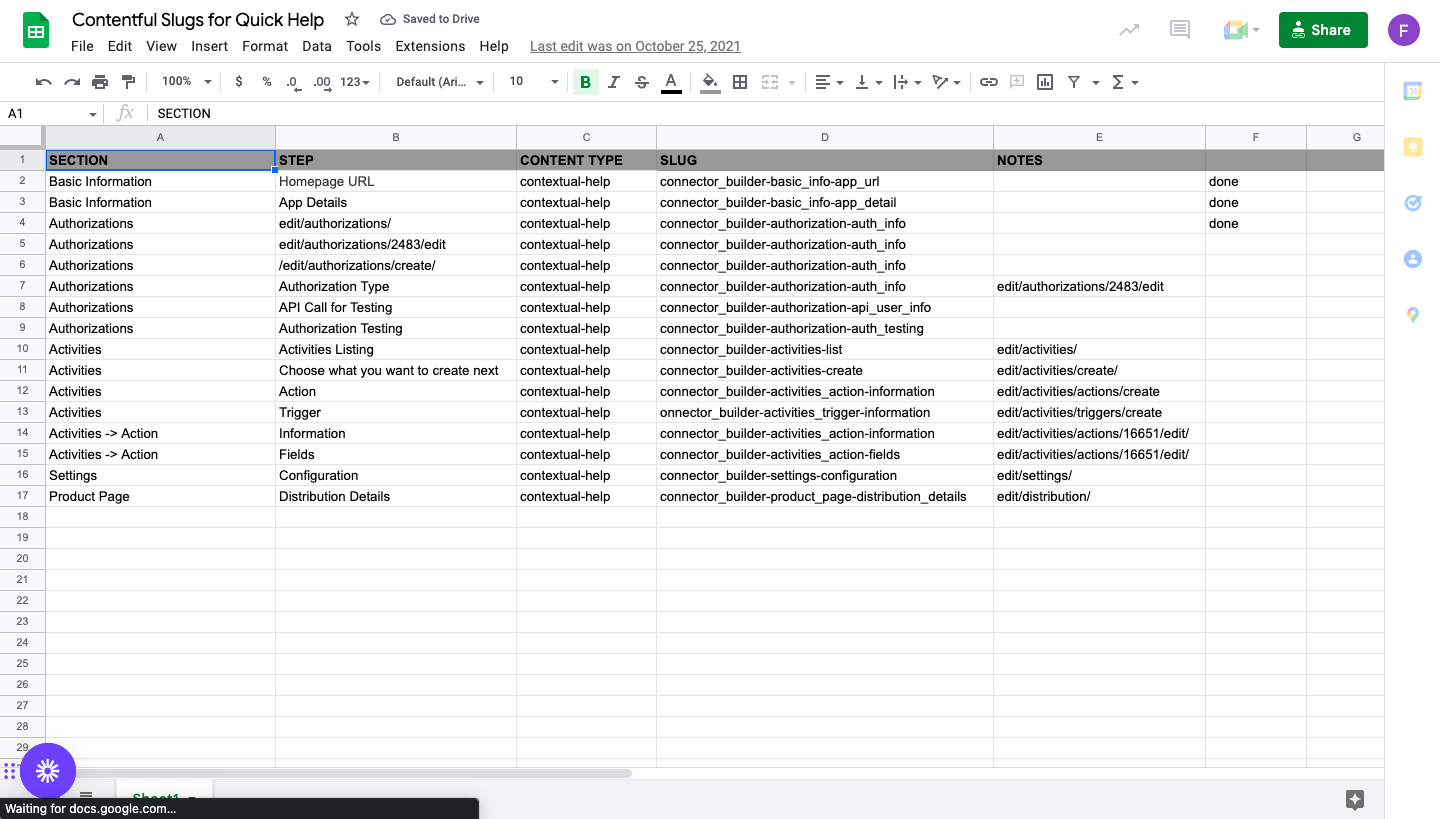This screenshot has width=1440, height=819.
Task: Click the document title
Action: click(198, 19)
